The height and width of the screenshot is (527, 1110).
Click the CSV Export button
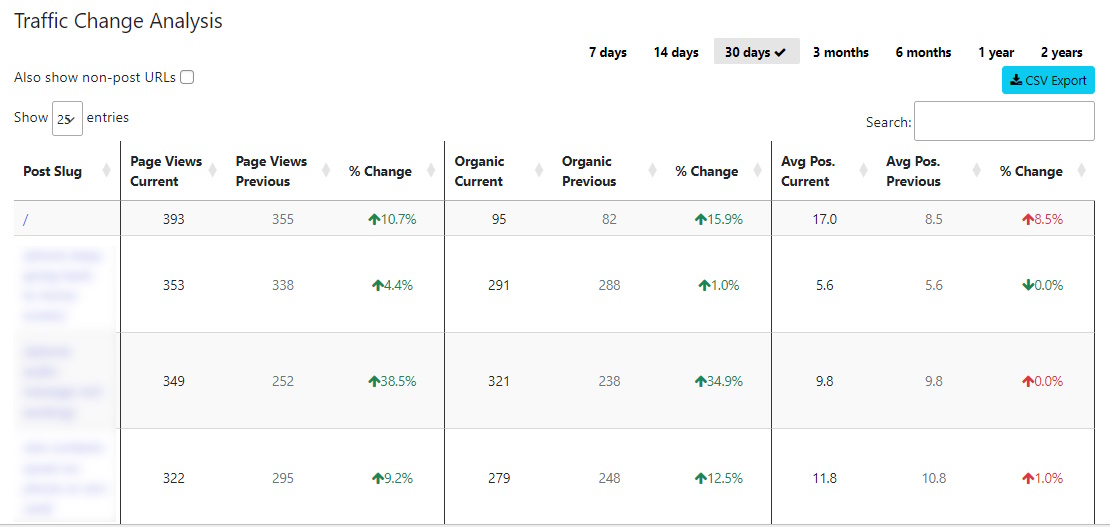coord(1048,80)
